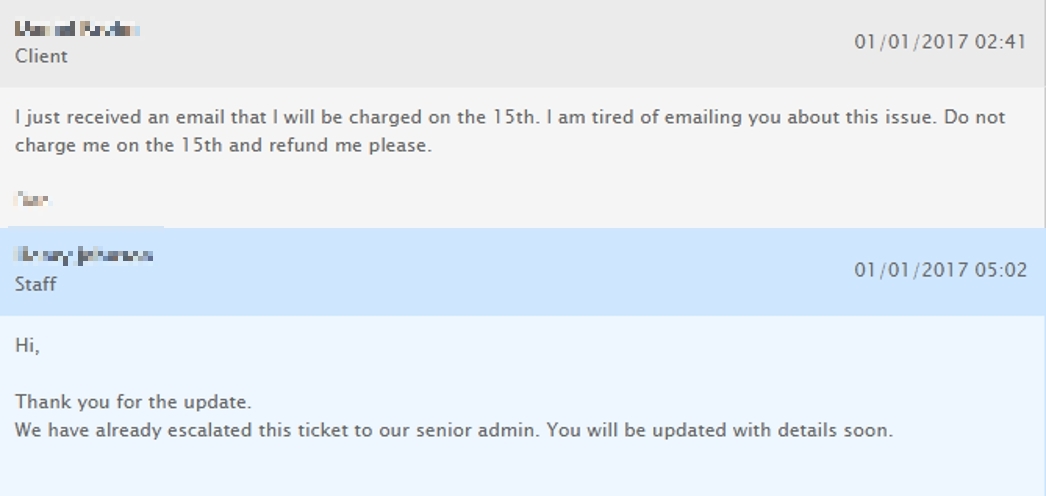Screen dimensions: 1046x496
Task: Click the blue staff reply header bar
Action: [x=523, y=272]
